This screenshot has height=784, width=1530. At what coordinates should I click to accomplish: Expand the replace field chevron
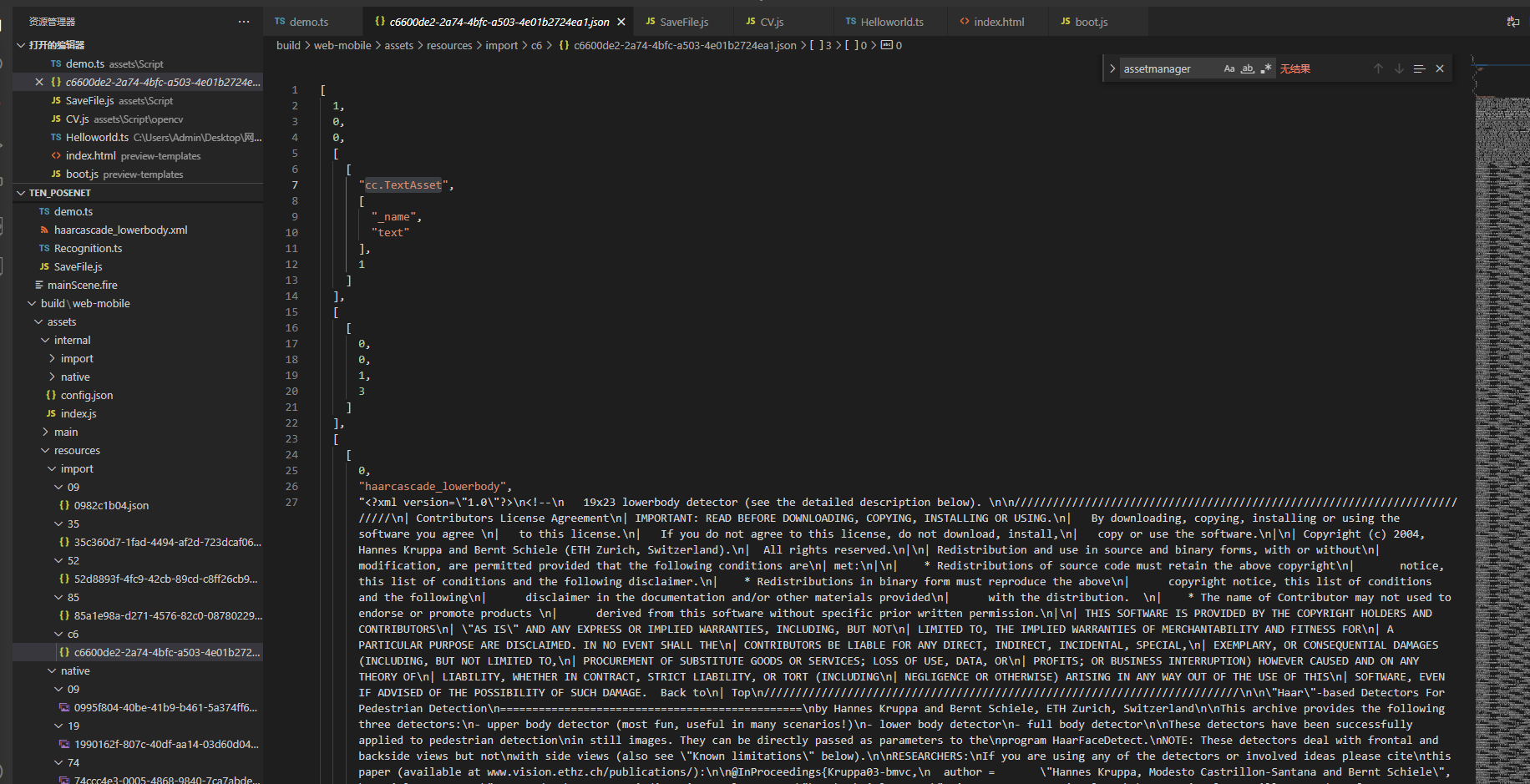click(x=1112, y=68)
